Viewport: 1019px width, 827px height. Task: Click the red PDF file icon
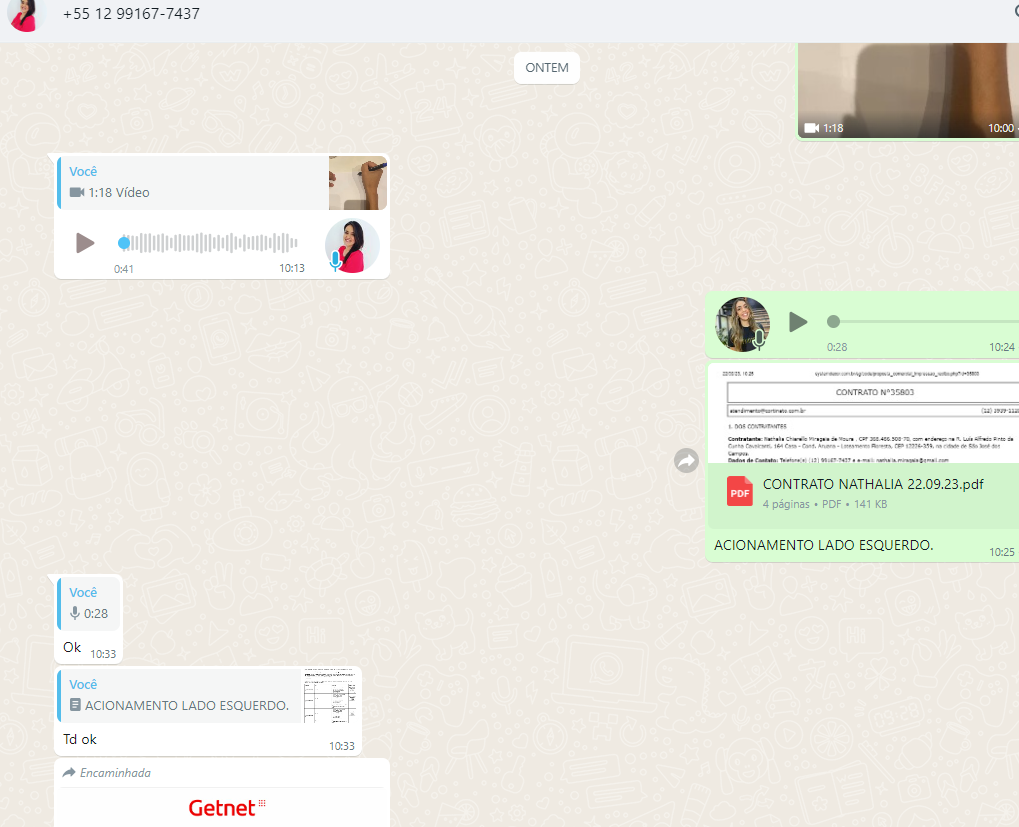click(x=740, y=492)
